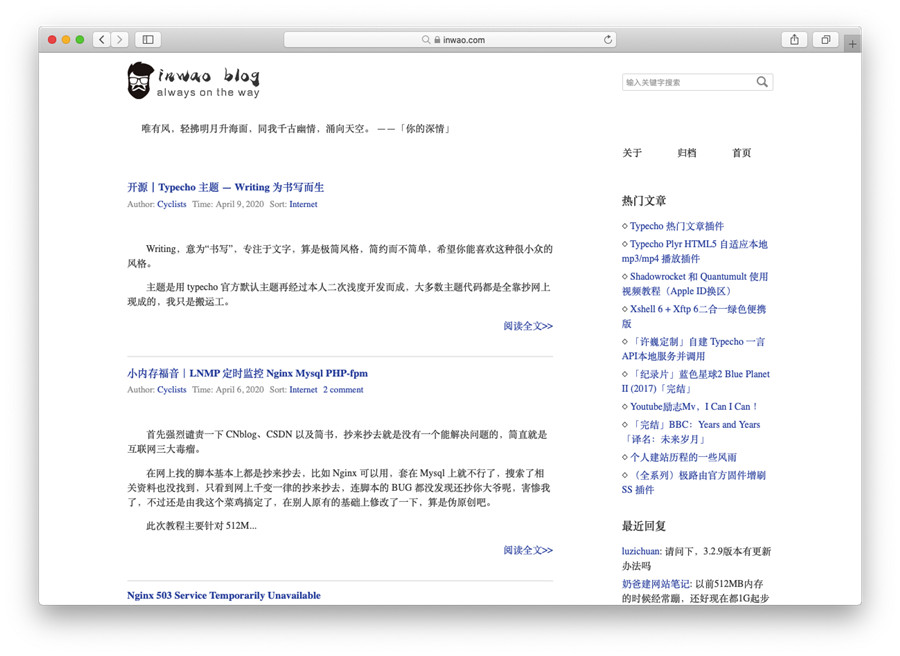Toggle the Safari sidebar panel
Image resolution: width=900 pixels, height=656 pixels.
(147, 39)
